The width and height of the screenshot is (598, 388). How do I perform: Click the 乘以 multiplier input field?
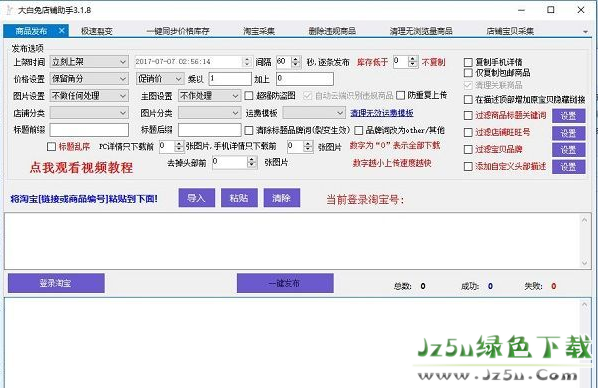point(230,79)
